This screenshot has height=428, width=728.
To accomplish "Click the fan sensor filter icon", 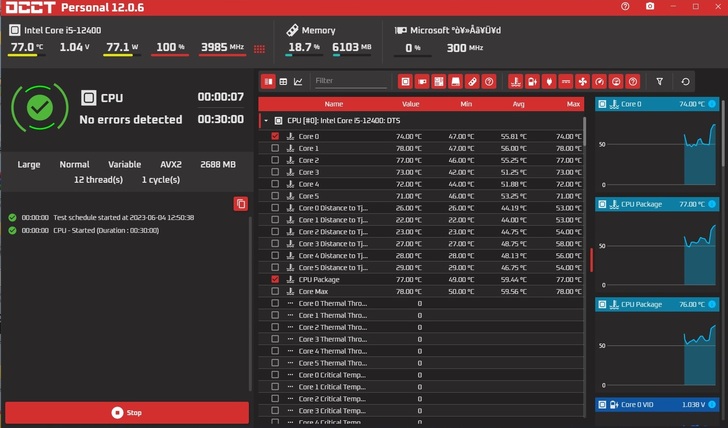I will coord(582,81).
